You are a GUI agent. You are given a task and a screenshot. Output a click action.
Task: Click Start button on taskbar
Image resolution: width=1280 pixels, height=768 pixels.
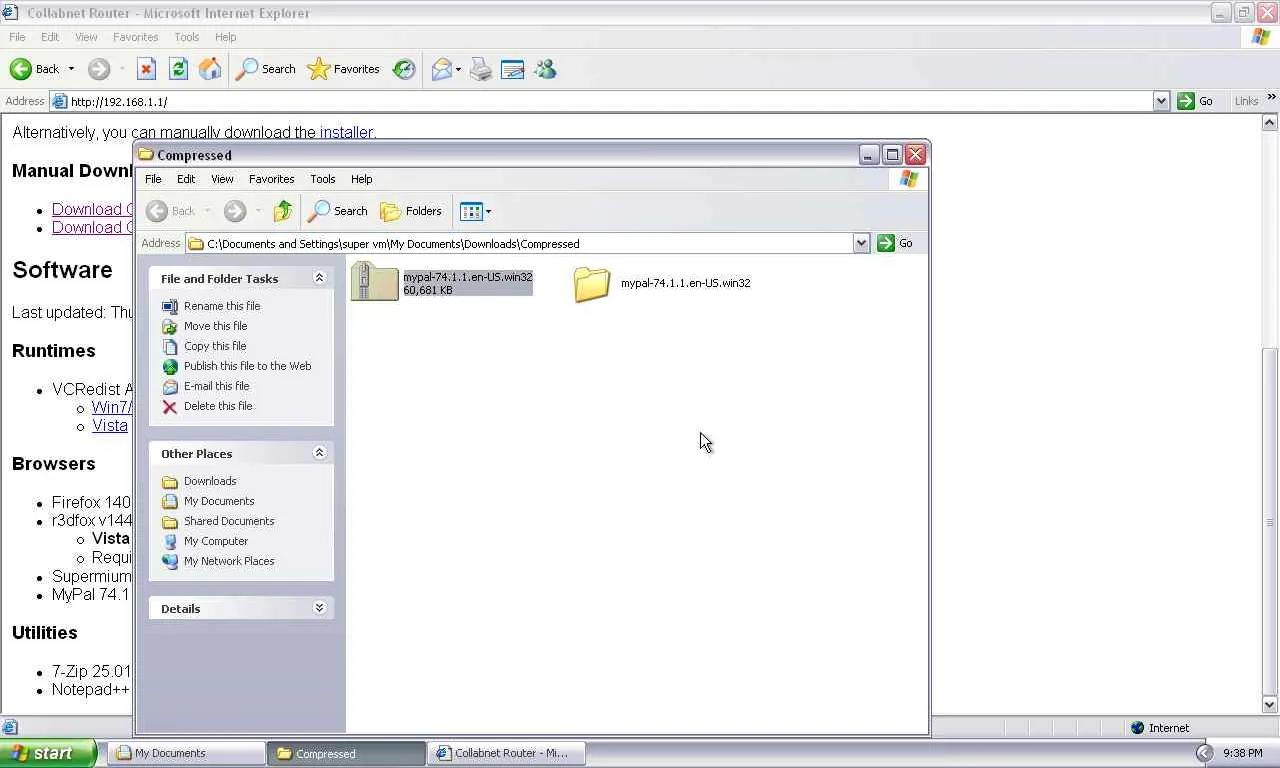(48, 753)
